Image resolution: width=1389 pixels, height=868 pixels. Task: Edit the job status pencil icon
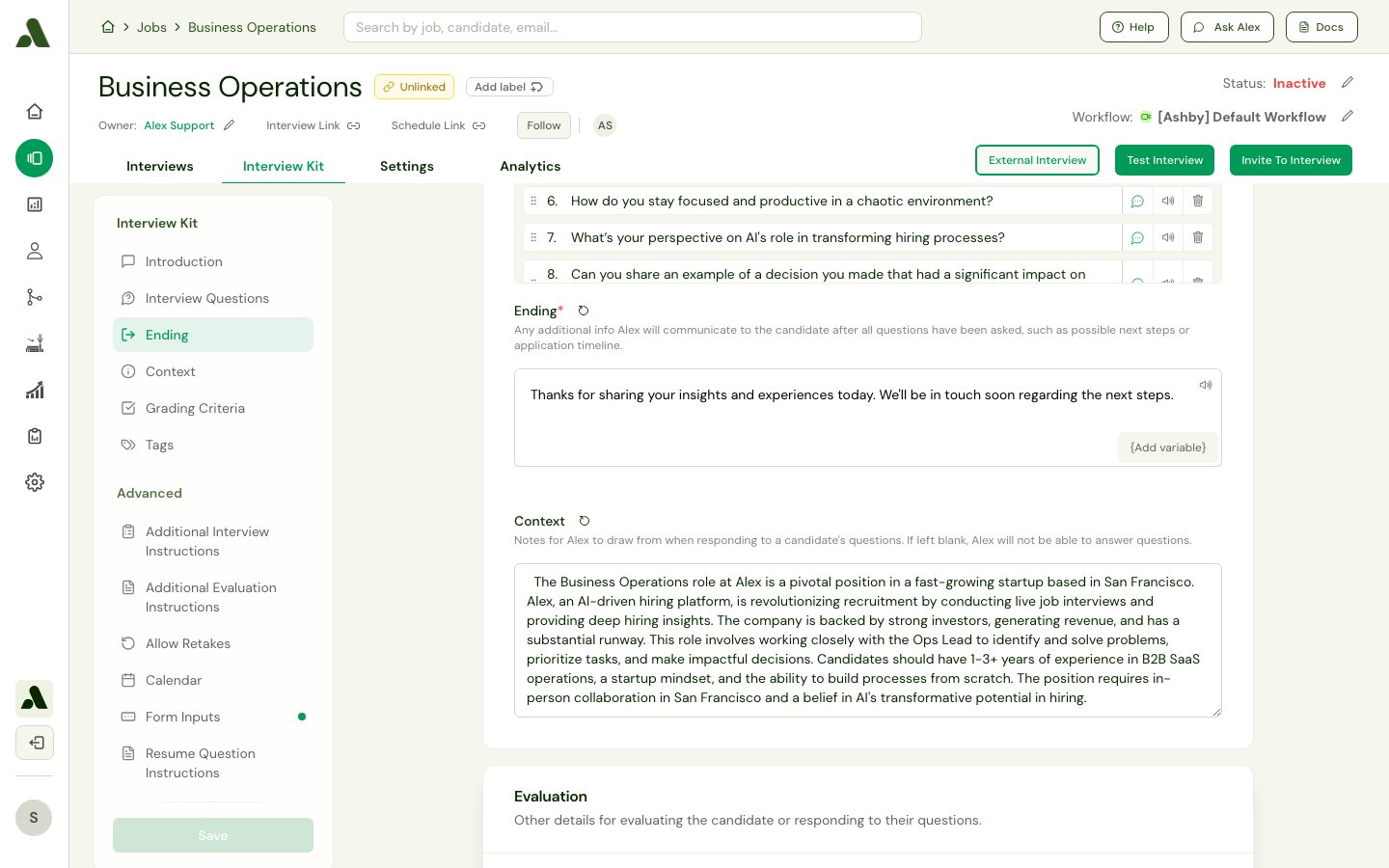coord(1348,83)
